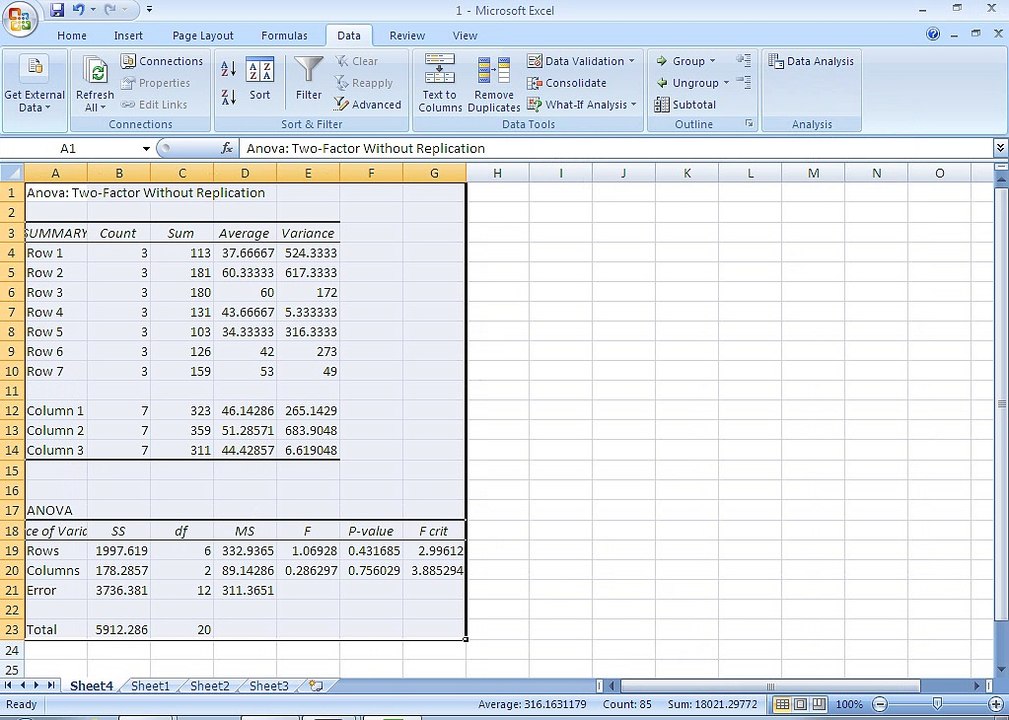The height and width of the screenshot is (720, 1009).
Task: Click the Sort A to Z icon
Action: 228,68
